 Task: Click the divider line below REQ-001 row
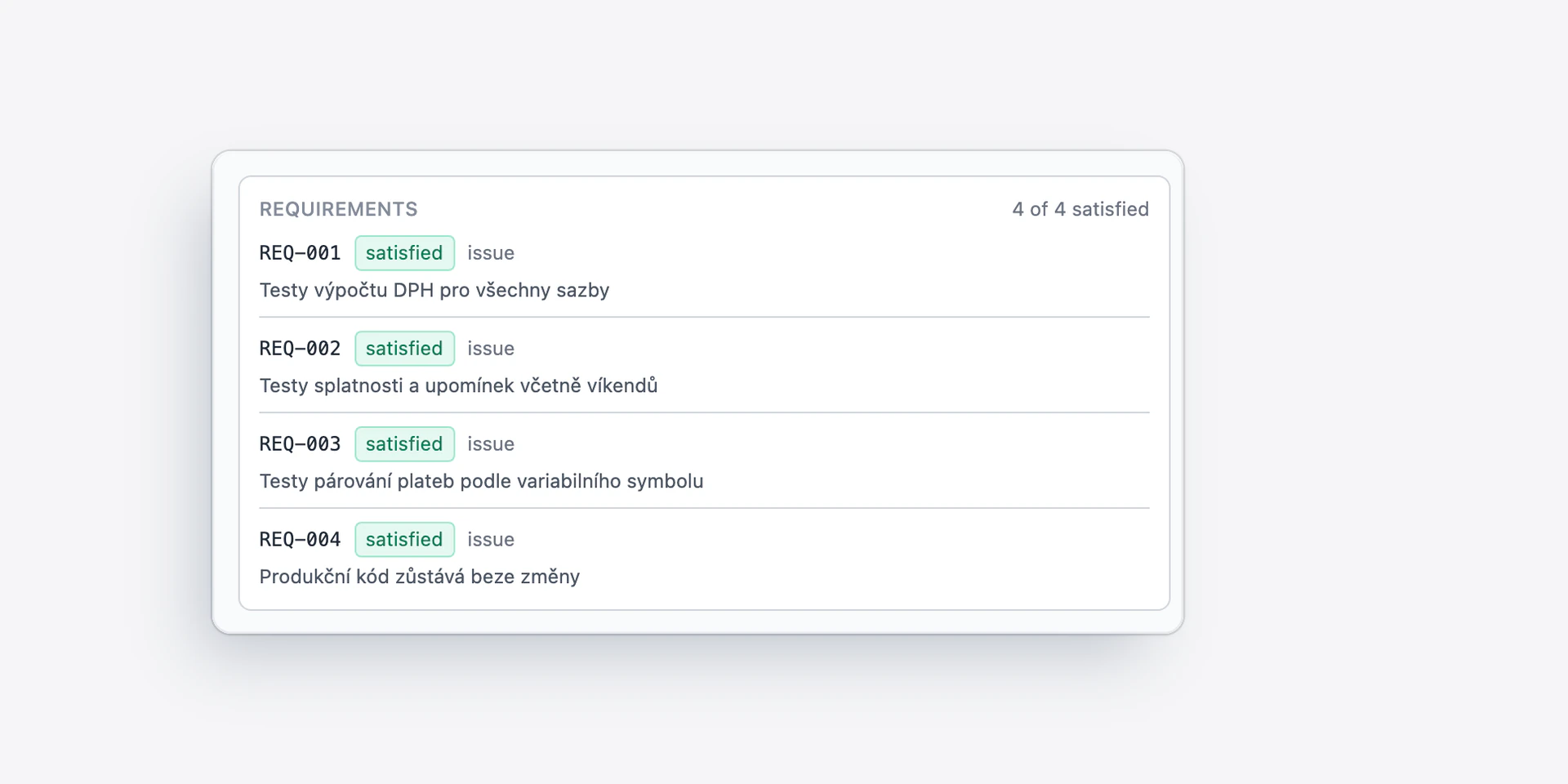704,317
